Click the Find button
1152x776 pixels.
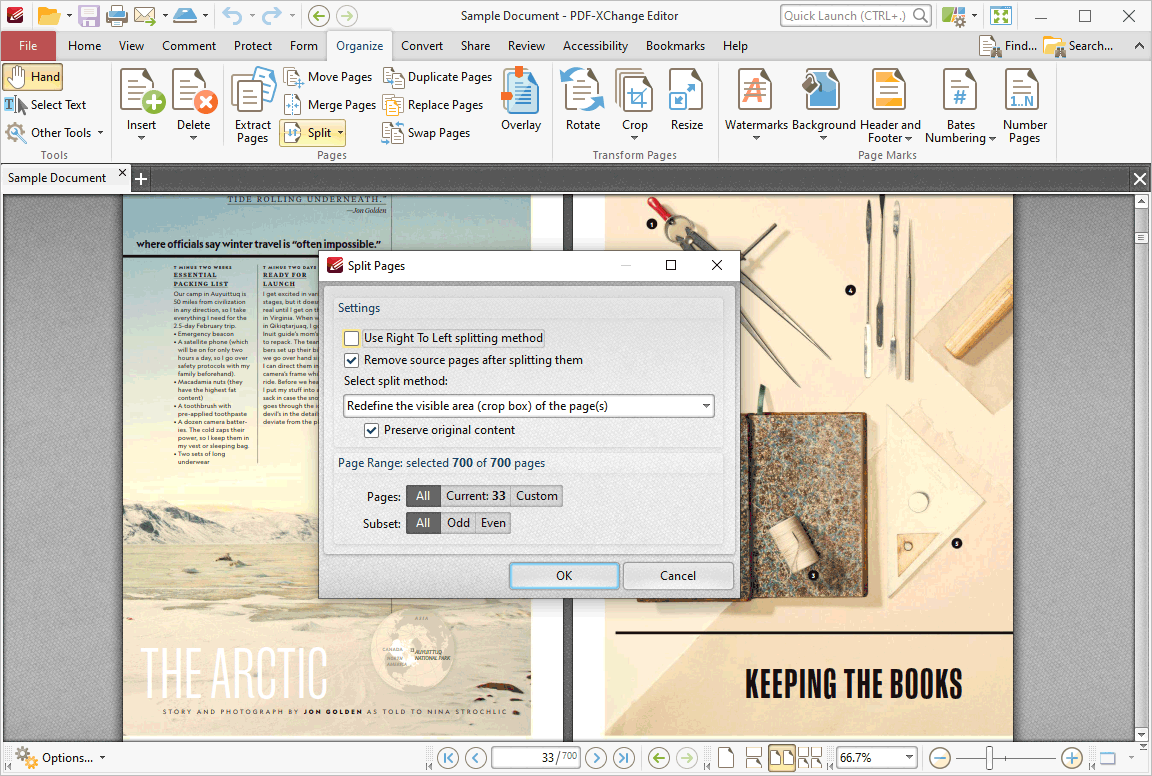(1007, 46)
